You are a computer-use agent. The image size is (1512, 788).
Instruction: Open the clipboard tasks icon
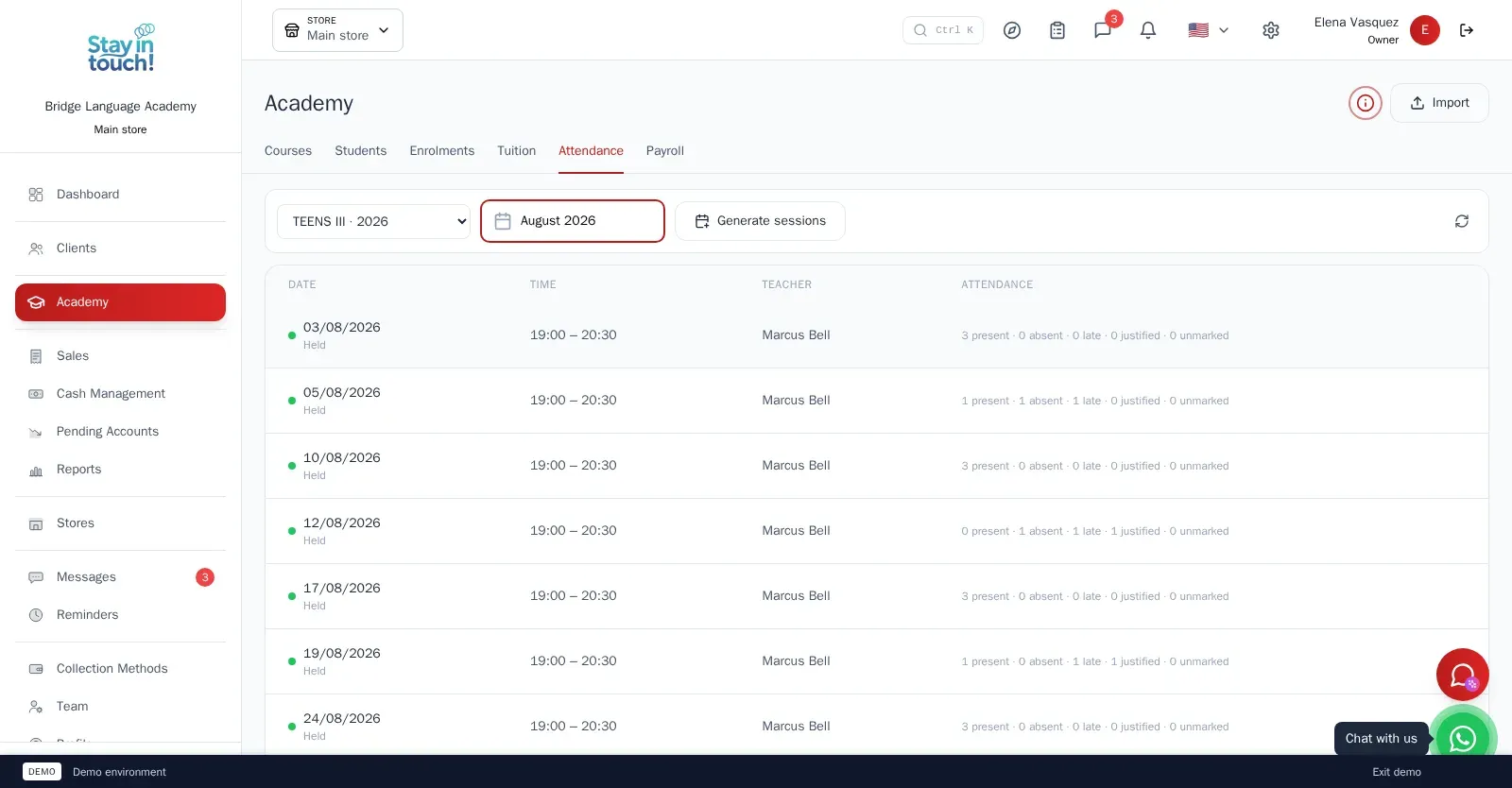(x=1057, y=30)
